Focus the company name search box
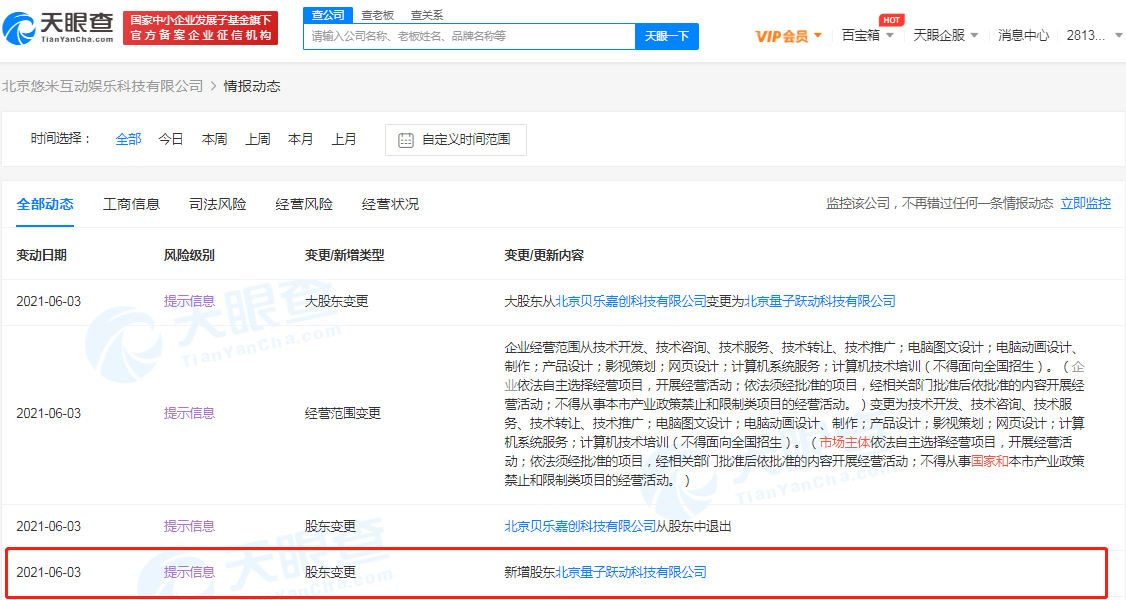The image size is (1126, 600). [470, 36]
